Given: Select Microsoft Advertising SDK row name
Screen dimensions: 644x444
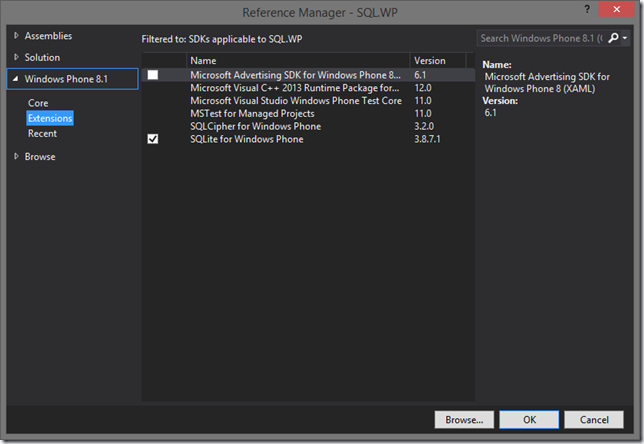Looking at the screenshot, I should [295, 75].
